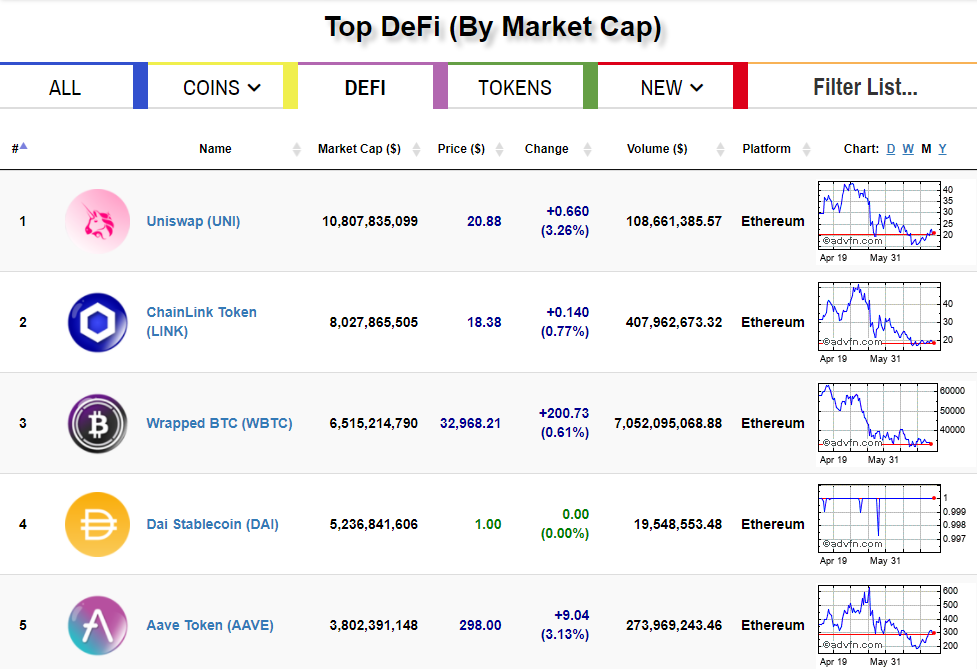Select the DEFI tab
This screenshot has height=669, width=977.
[x=365, y=88]
